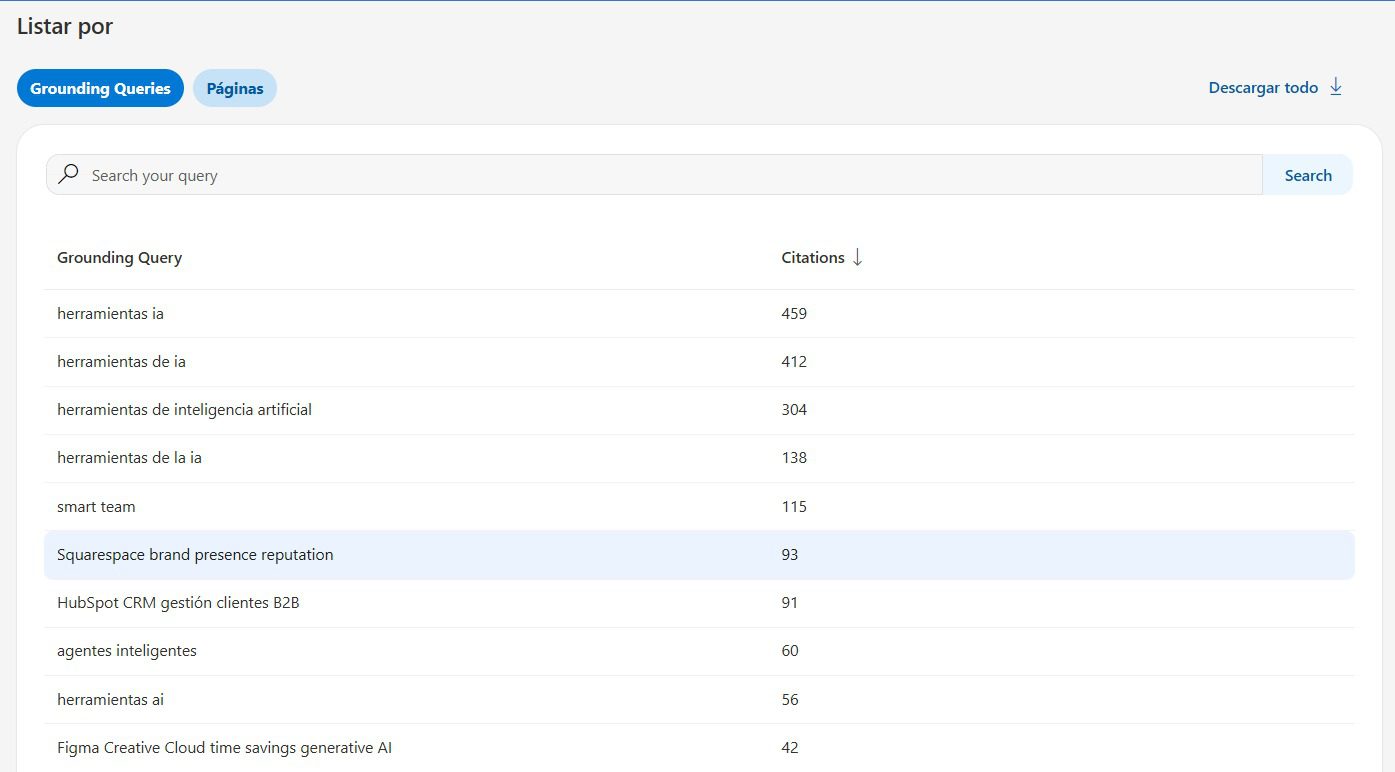Select 'Squarespace brand presence reputation' row
Viewport: 1395px width, 772px height.
[195, 555]
